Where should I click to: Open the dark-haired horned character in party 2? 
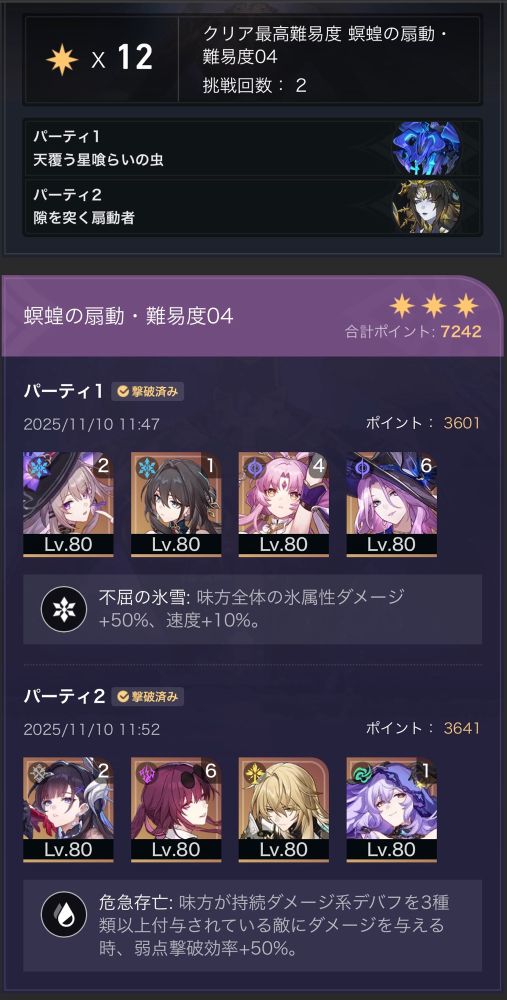tap(68, 809)
